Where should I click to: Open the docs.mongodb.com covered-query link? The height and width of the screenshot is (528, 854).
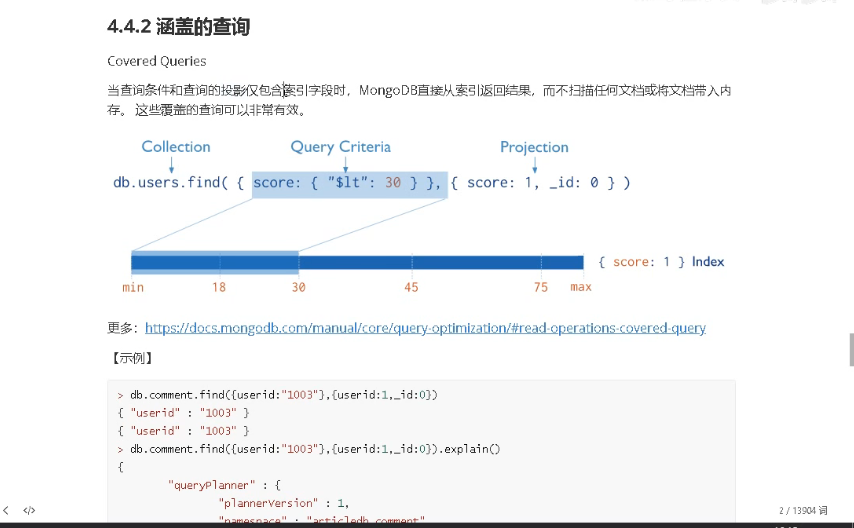click(425, 328)
